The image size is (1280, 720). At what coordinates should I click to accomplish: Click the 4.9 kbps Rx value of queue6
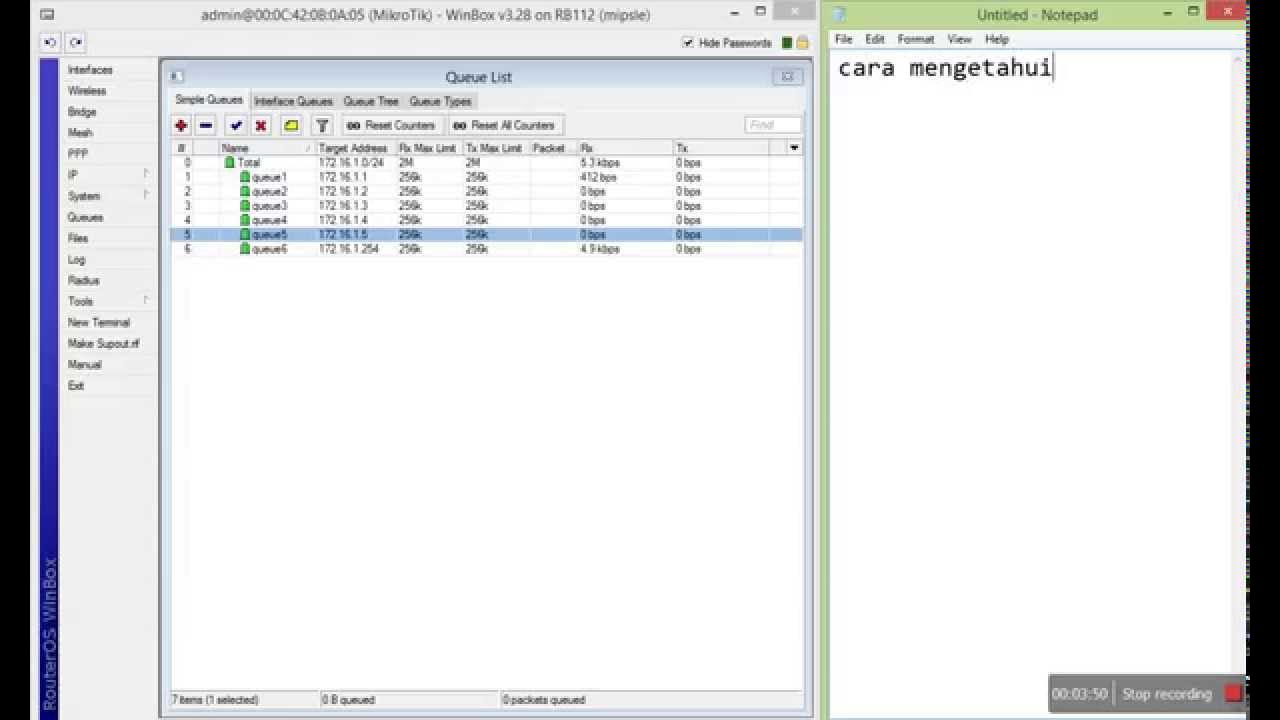(600, 249)
